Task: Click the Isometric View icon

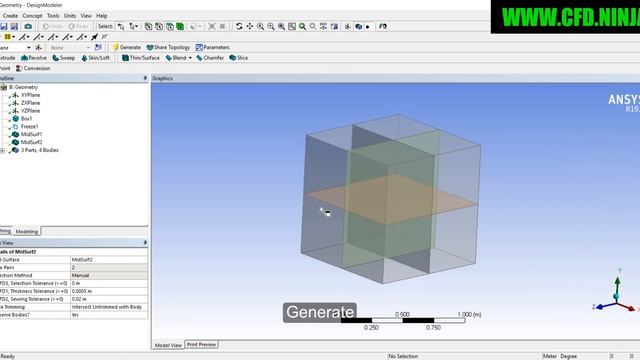Action: click(x=323, y=27)
